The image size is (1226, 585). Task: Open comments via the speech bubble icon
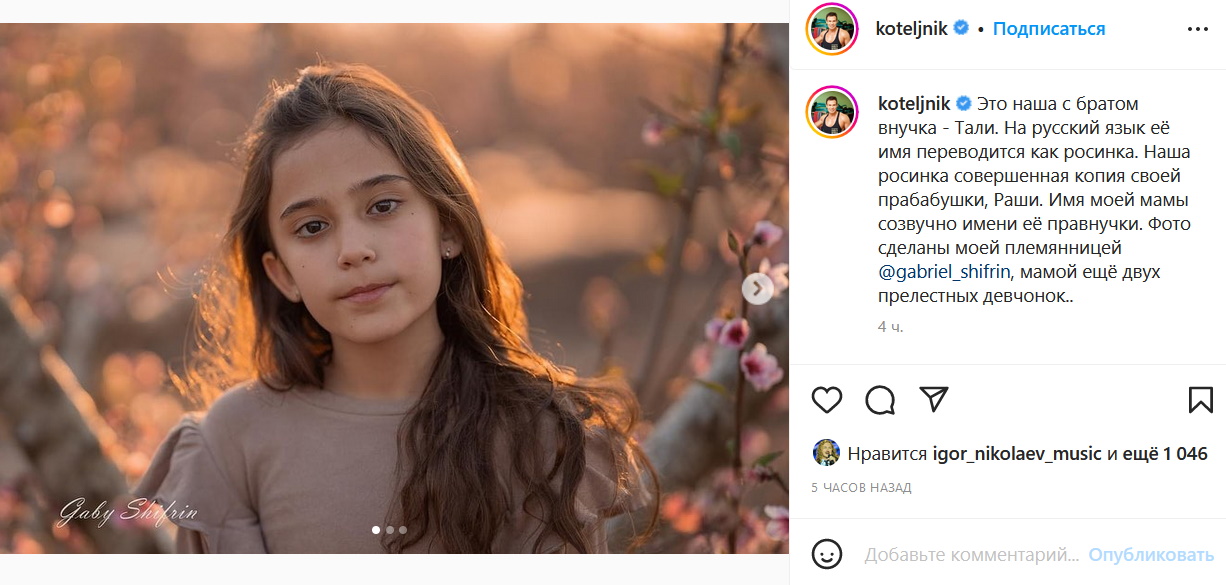pos(880,400)
